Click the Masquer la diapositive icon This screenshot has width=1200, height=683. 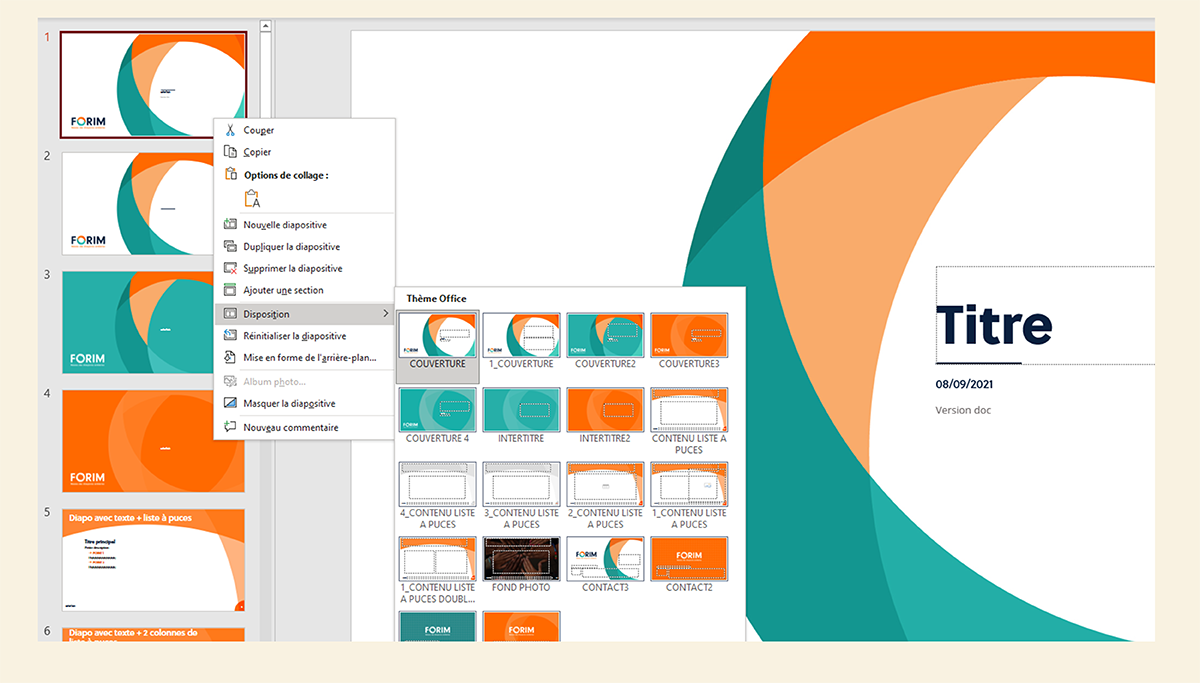230,404
